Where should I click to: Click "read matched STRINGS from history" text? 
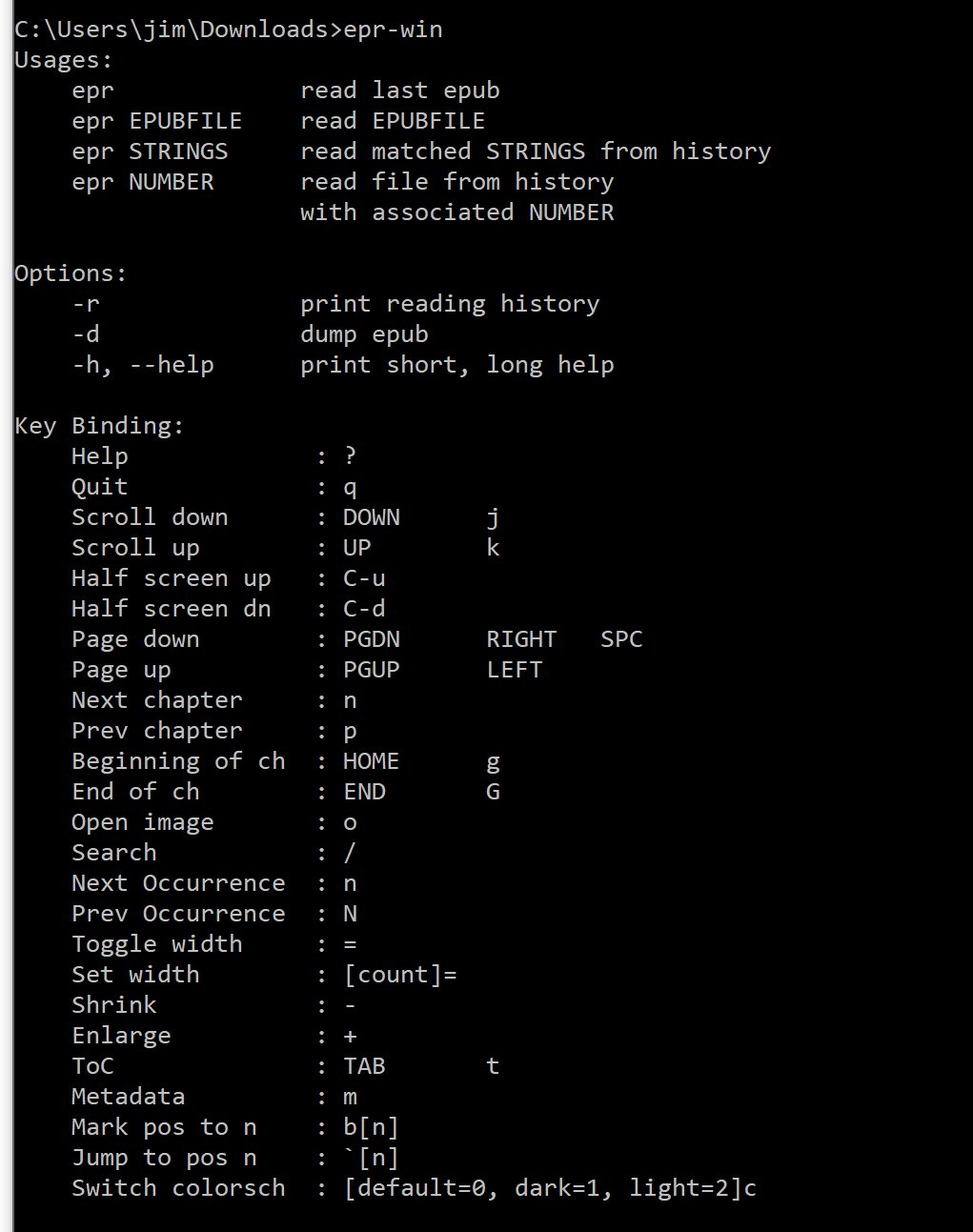[535, 151]
